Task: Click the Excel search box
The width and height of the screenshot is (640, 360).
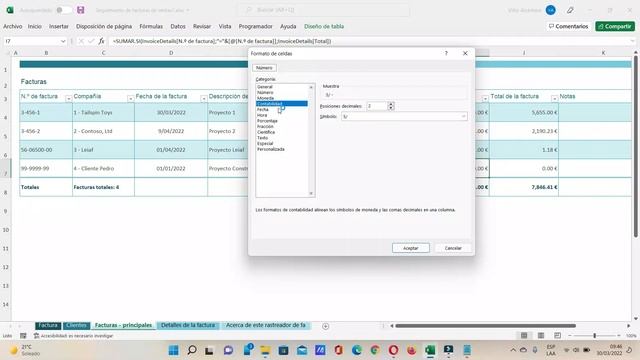Action: click(x=324, y=10)
